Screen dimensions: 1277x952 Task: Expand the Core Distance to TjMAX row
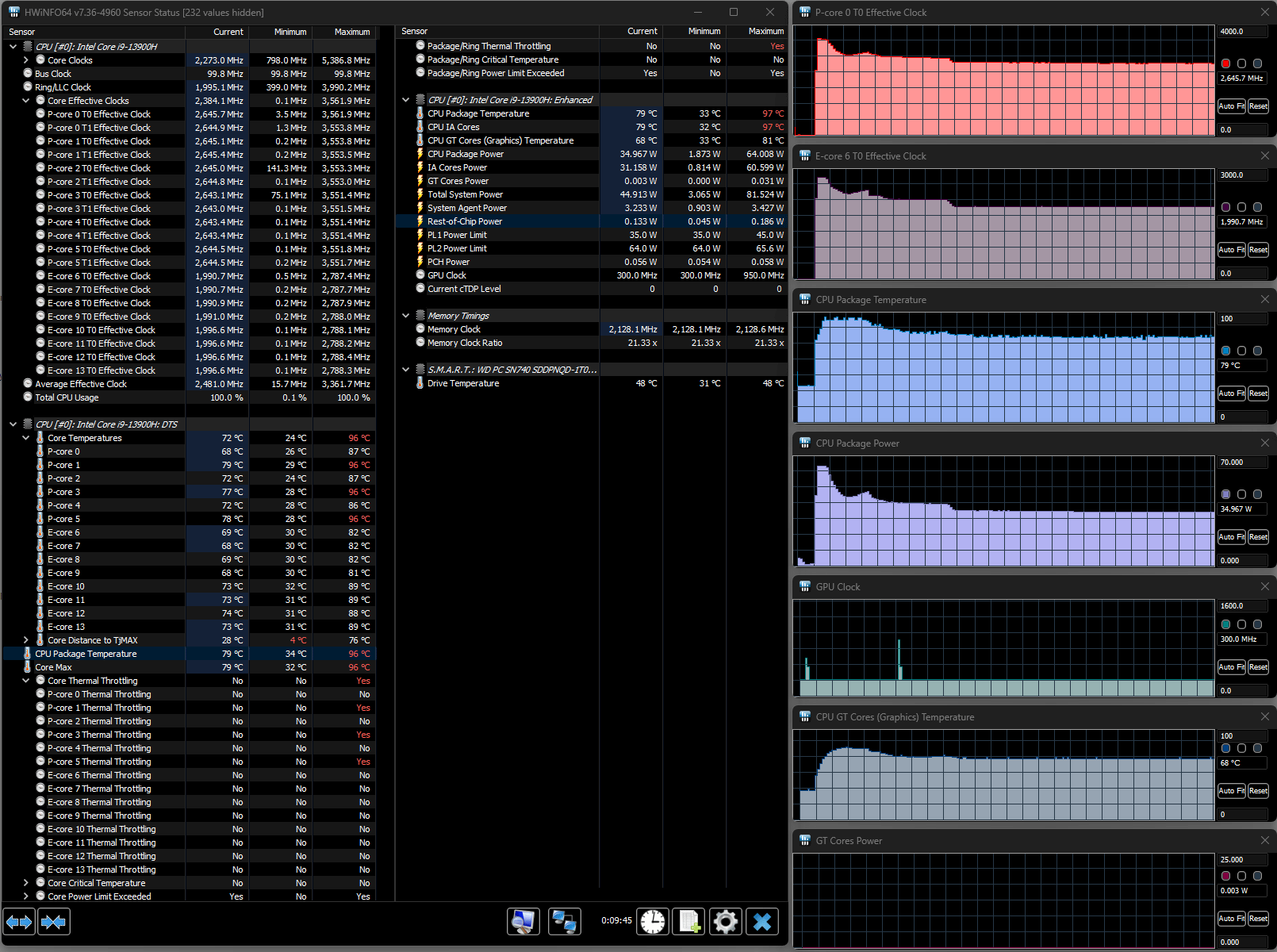[x=26, y=640]
